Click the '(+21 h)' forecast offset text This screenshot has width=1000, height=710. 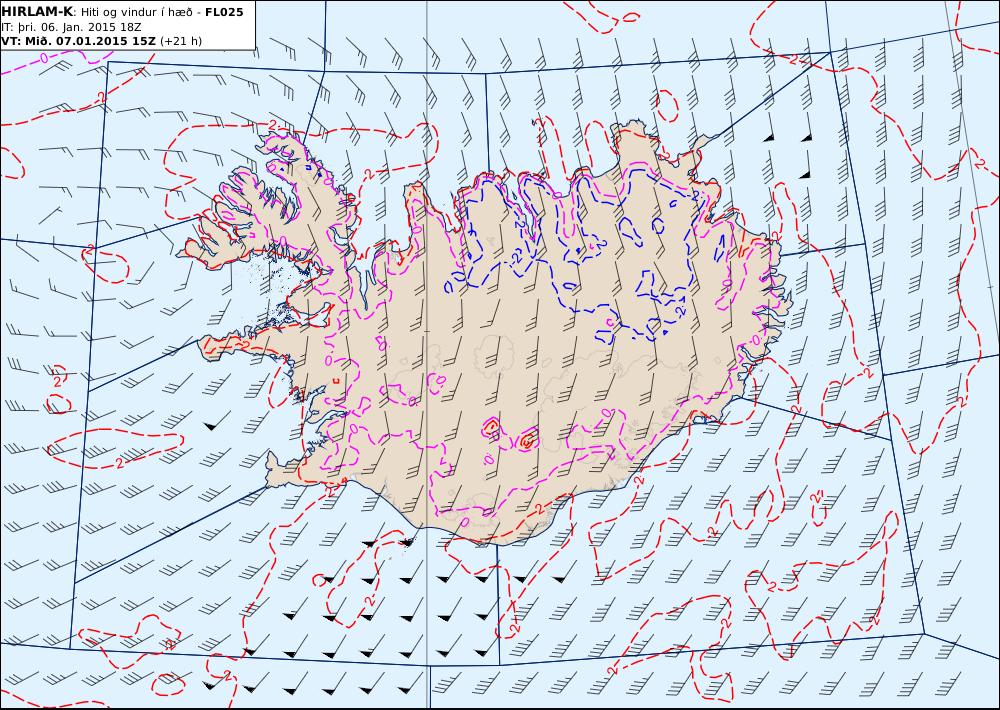pyautogui.click(x=180, y=41)
